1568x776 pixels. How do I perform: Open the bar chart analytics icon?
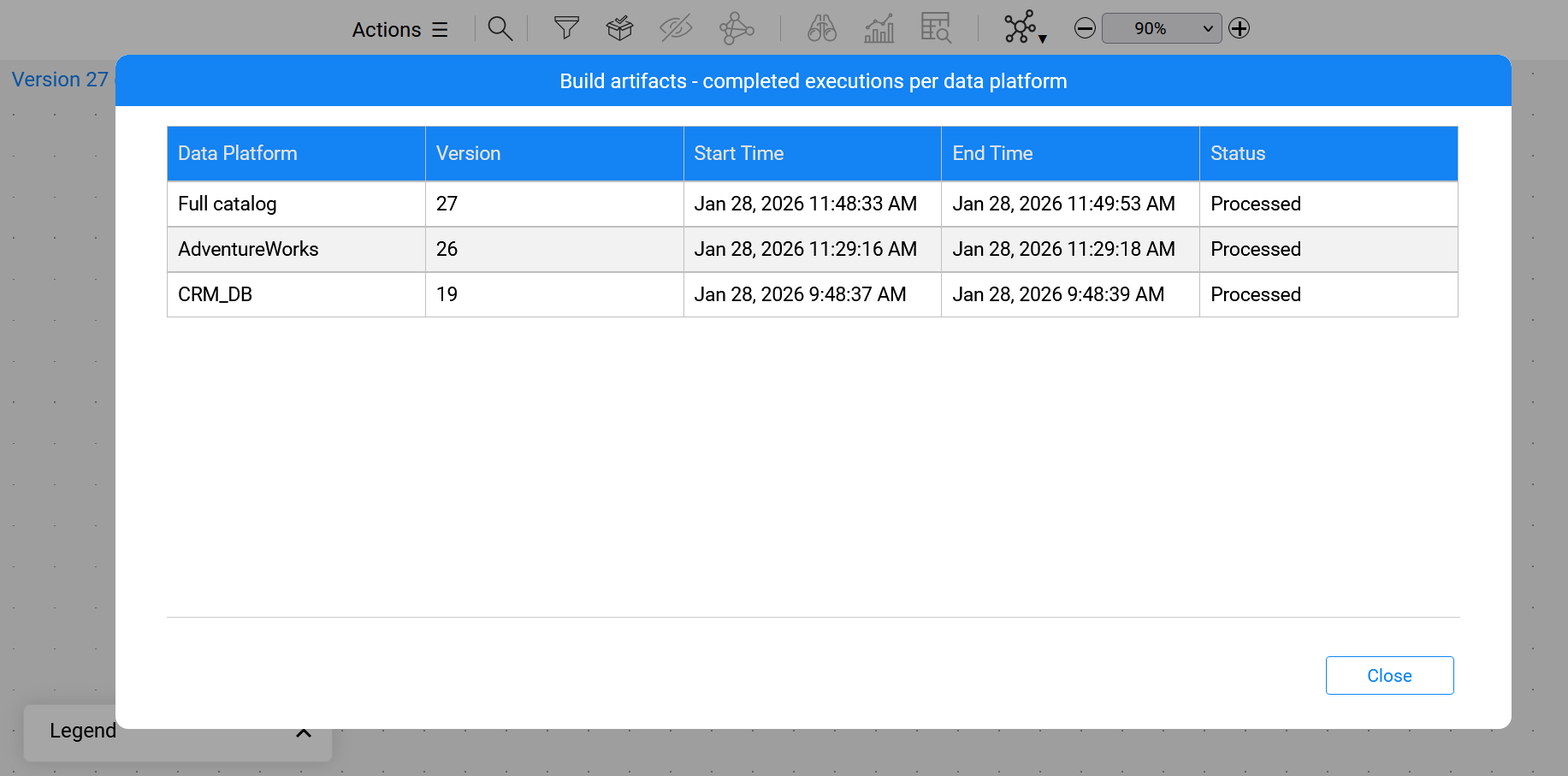coord(879,29)
